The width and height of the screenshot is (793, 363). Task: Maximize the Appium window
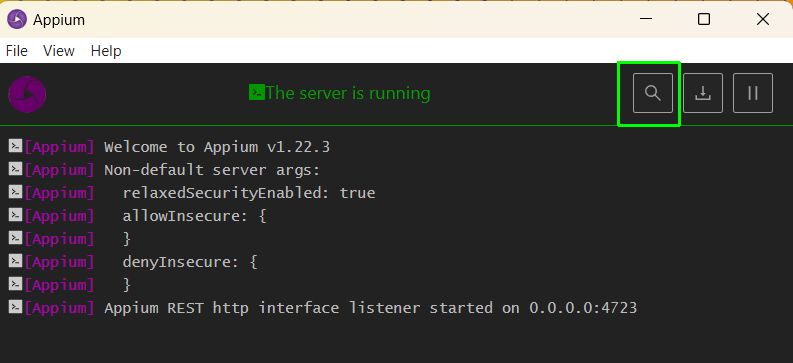point(703,19)
